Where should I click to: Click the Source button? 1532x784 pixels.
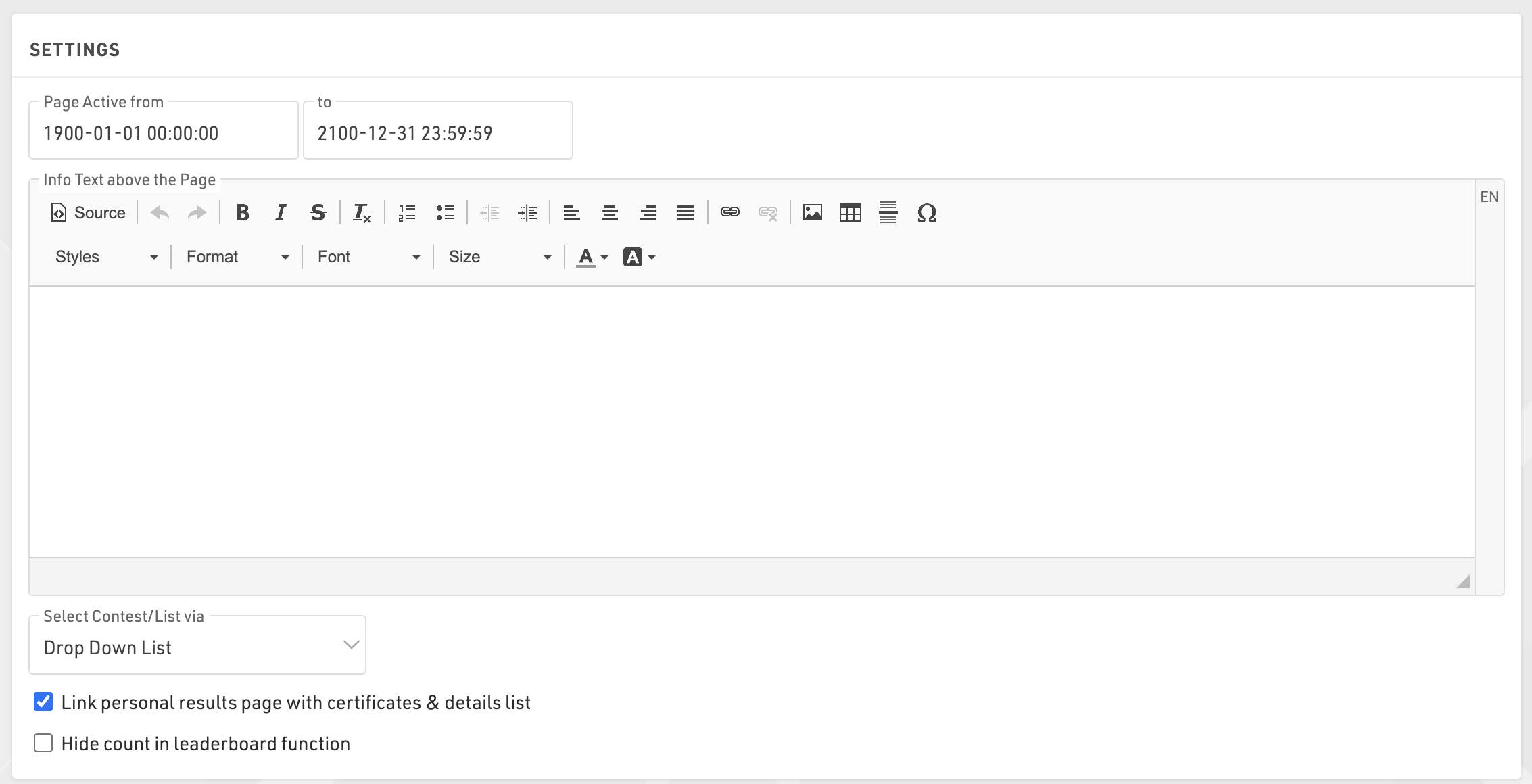pyautogui.click(x=89, y=213)
